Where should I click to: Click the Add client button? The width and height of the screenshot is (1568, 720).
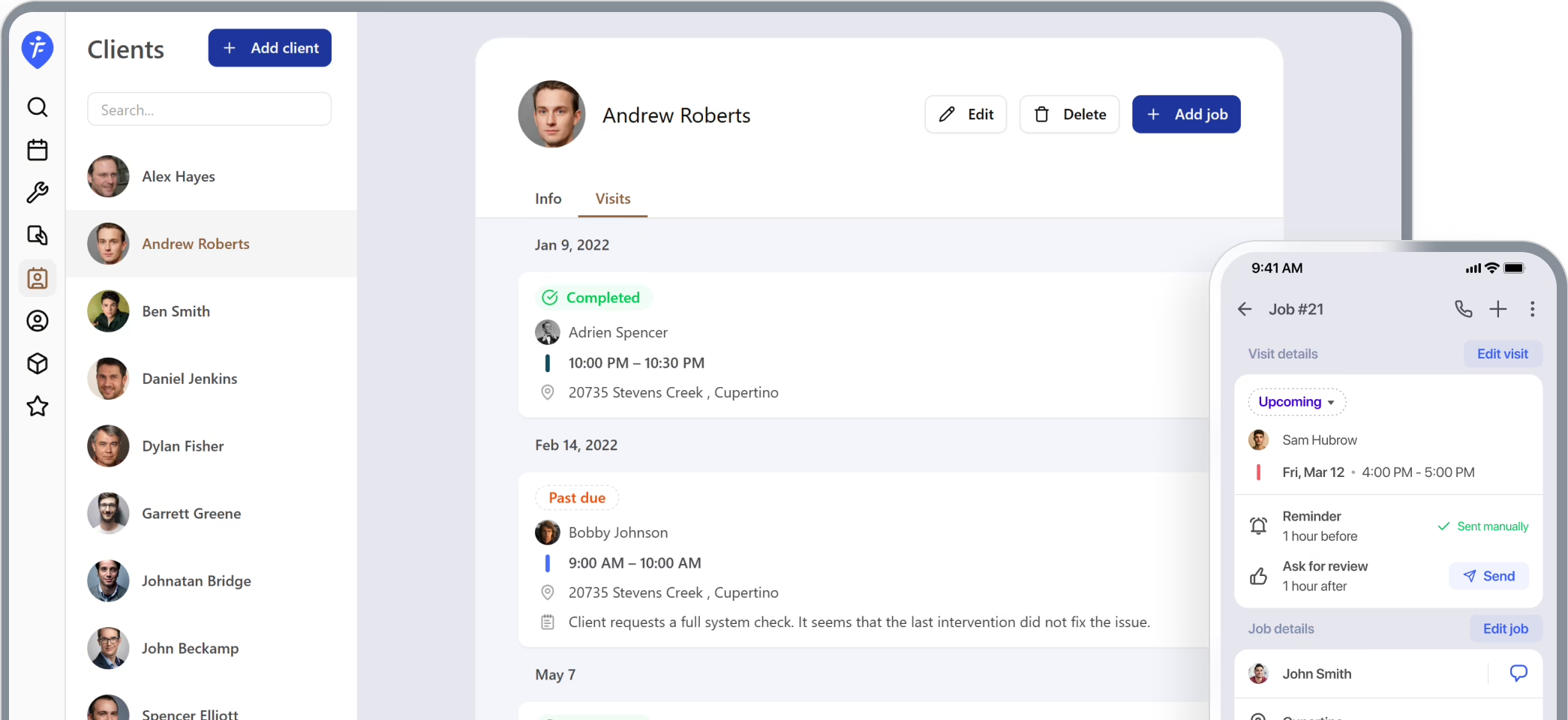pos(269,47)
